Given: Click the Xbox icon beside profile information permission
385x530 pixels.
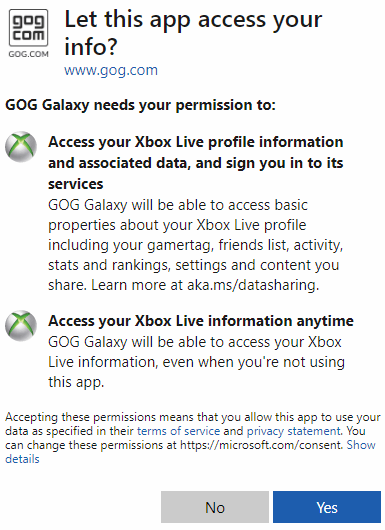Looking at the screenshot, I should point(21,147).
